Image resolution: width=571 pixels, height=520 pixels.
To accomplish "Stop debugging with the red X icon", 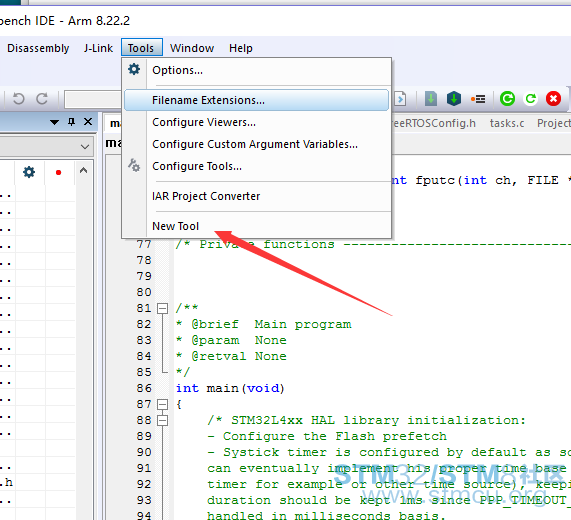I will pyautogui.click(x=554, y=99).
